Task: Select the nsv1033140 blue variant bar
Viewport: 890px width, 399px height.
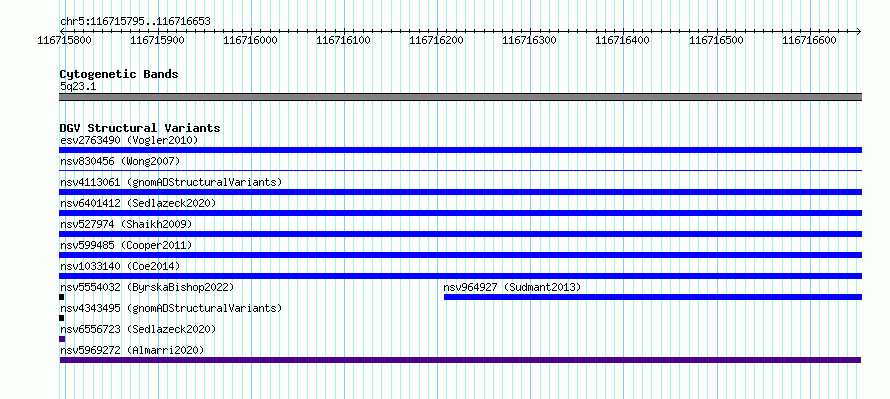Action: (x=460, y=276)
